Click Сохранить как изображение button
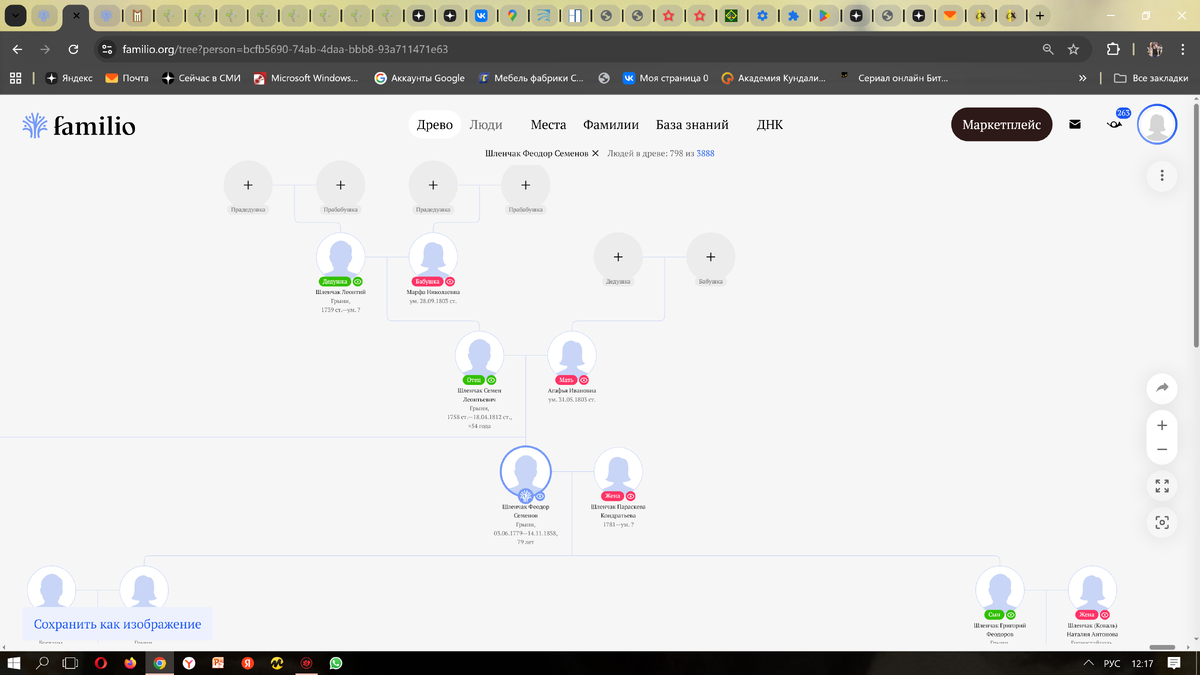Viewport: 1200px width, 675px height. [x=117, y=624]
